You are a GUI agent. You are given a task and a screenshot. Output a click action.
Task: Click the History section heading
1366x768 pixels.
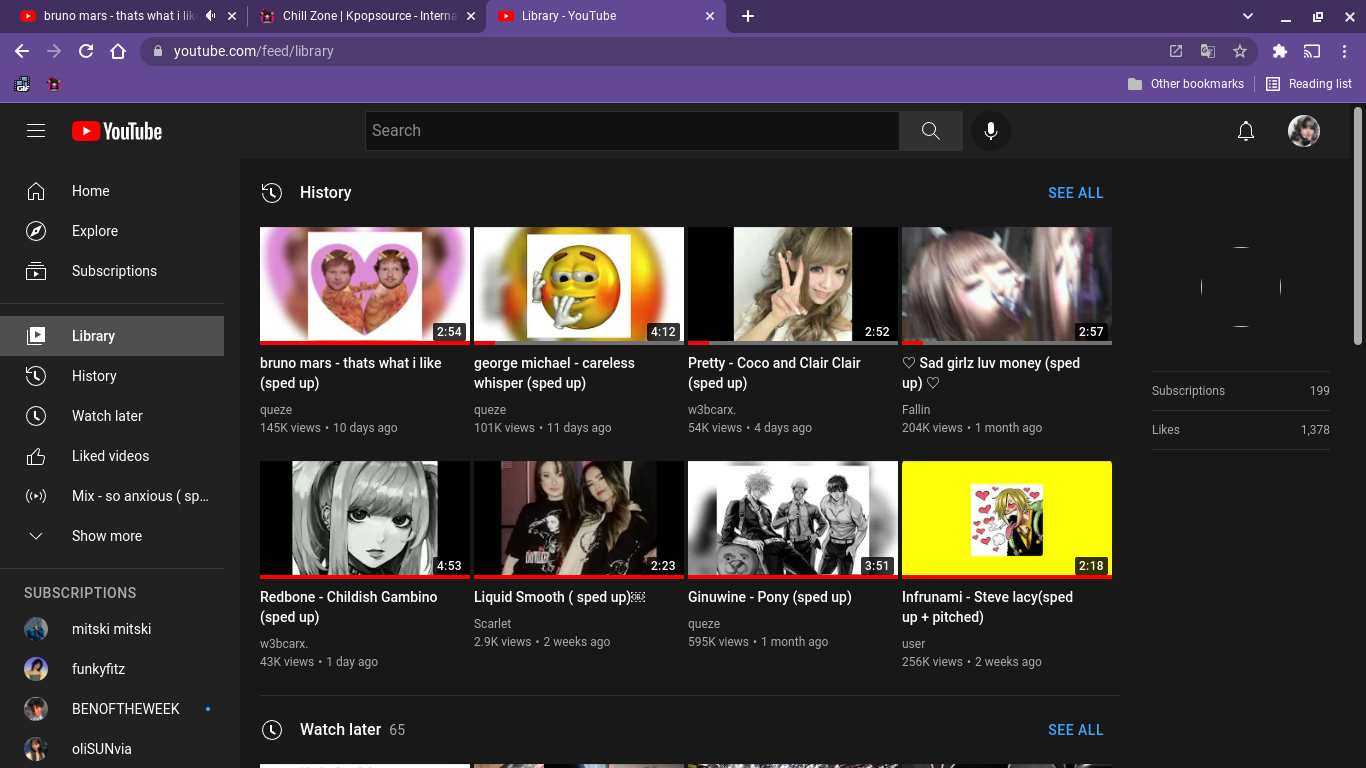(x=325, y=193)
